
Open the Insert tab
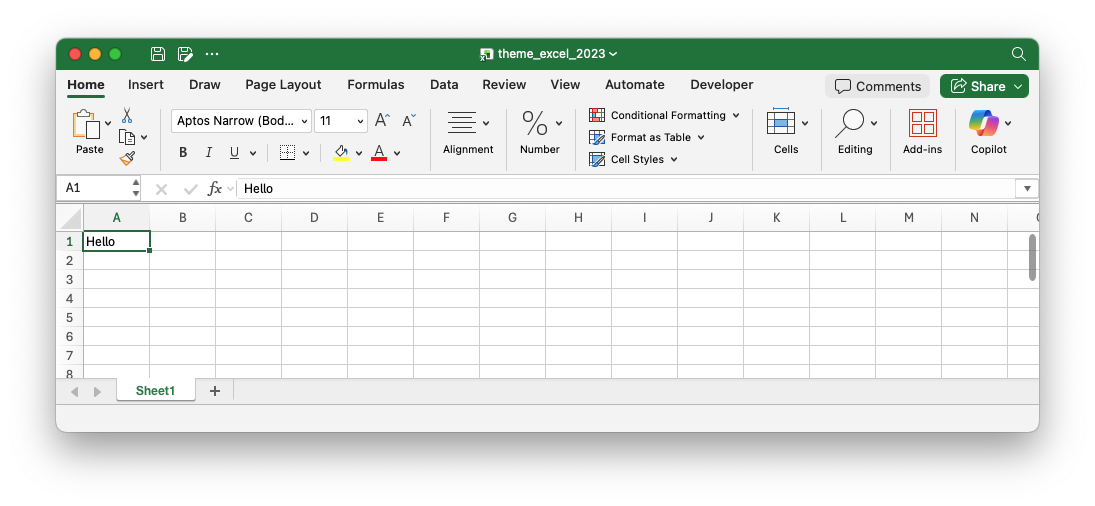point(146,84)
